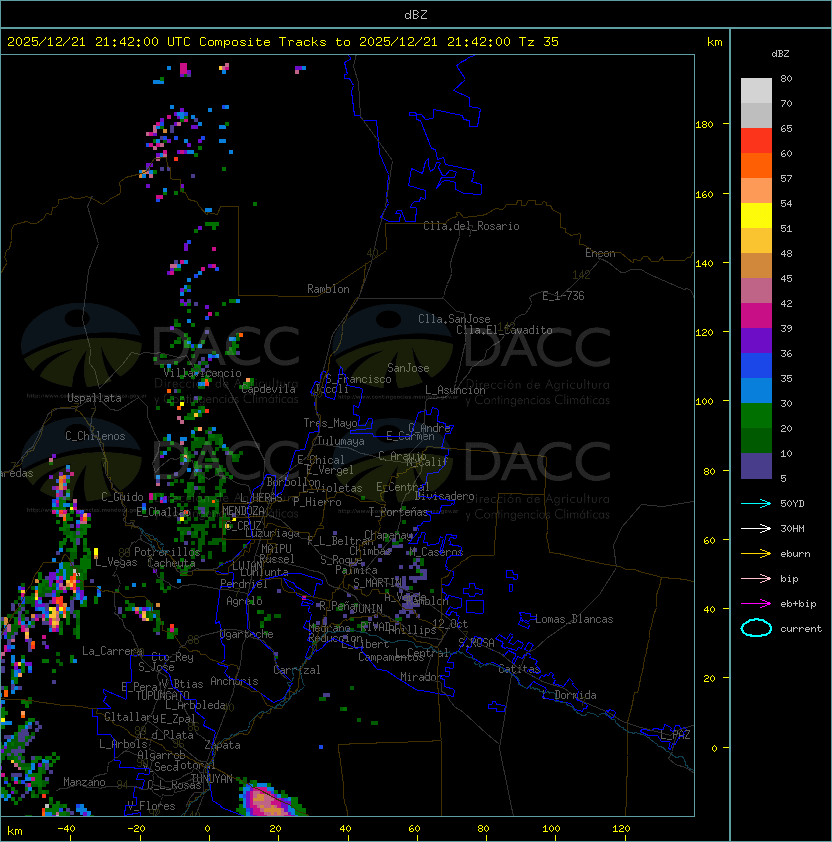Viewport: 832px width, 842px height.
Task: Click the 'Cacheuta' place label
Action: tap(171, 563)
